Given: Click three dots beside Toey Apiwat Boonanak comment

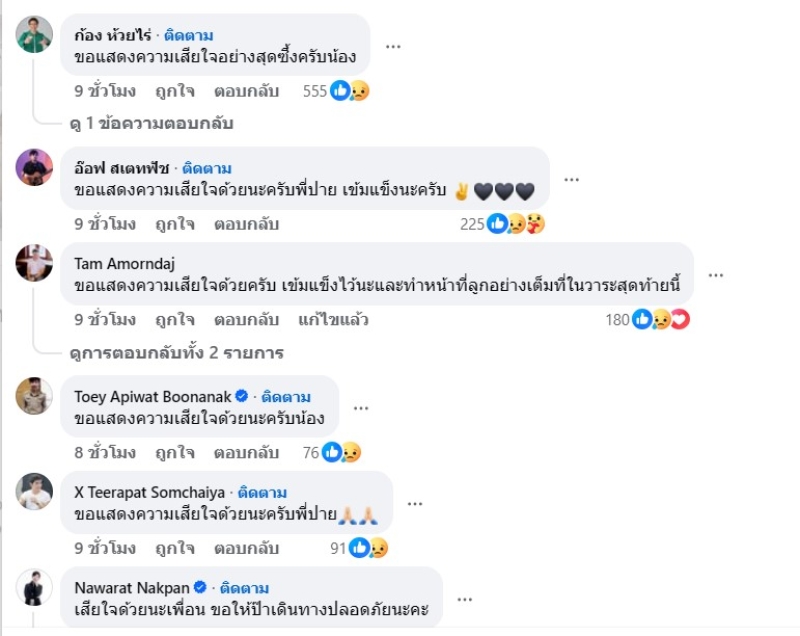Looking at the screenshot, I should (x=361, y=408).
